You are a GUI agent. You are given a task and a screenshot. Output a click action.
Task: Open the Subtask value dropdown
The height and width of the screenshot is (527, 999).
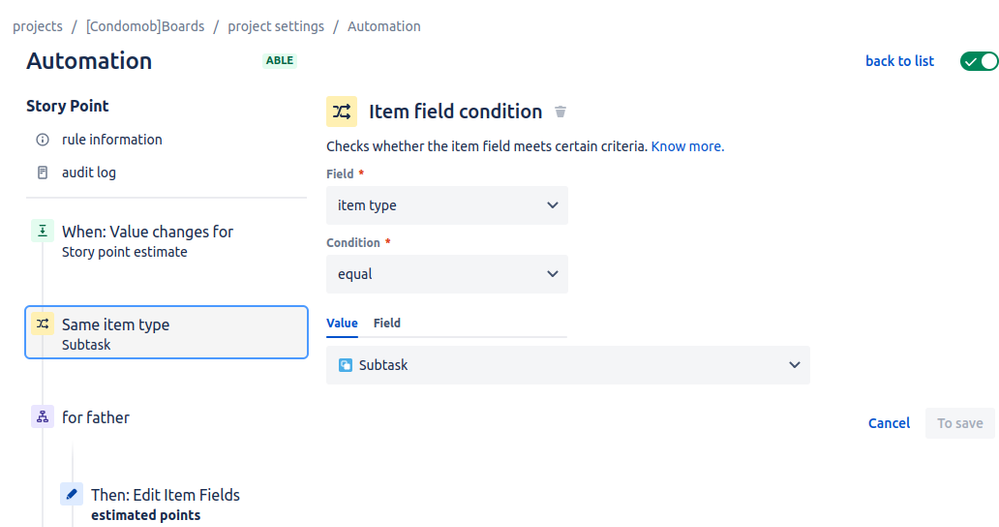tap(568, 365)
